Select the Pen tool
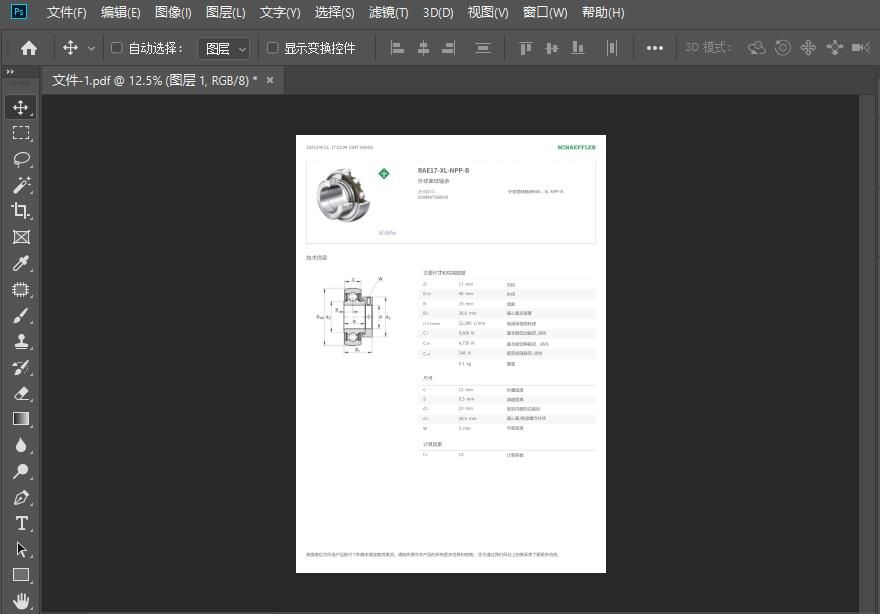Viewport: 880px width, 614px height. [21, 498]
